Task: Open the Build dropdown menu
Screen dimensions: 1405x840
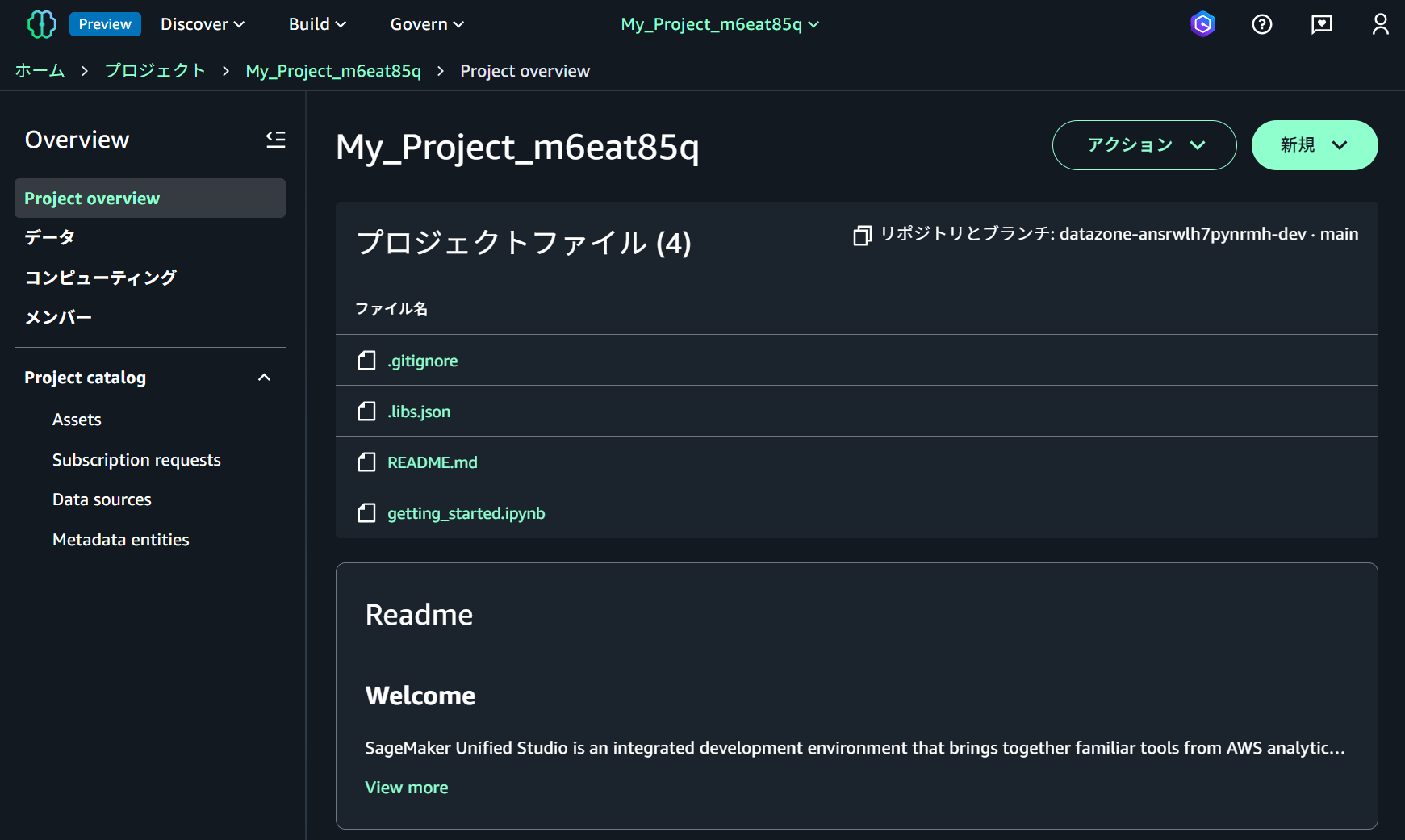Action: (x=317, y=24)
